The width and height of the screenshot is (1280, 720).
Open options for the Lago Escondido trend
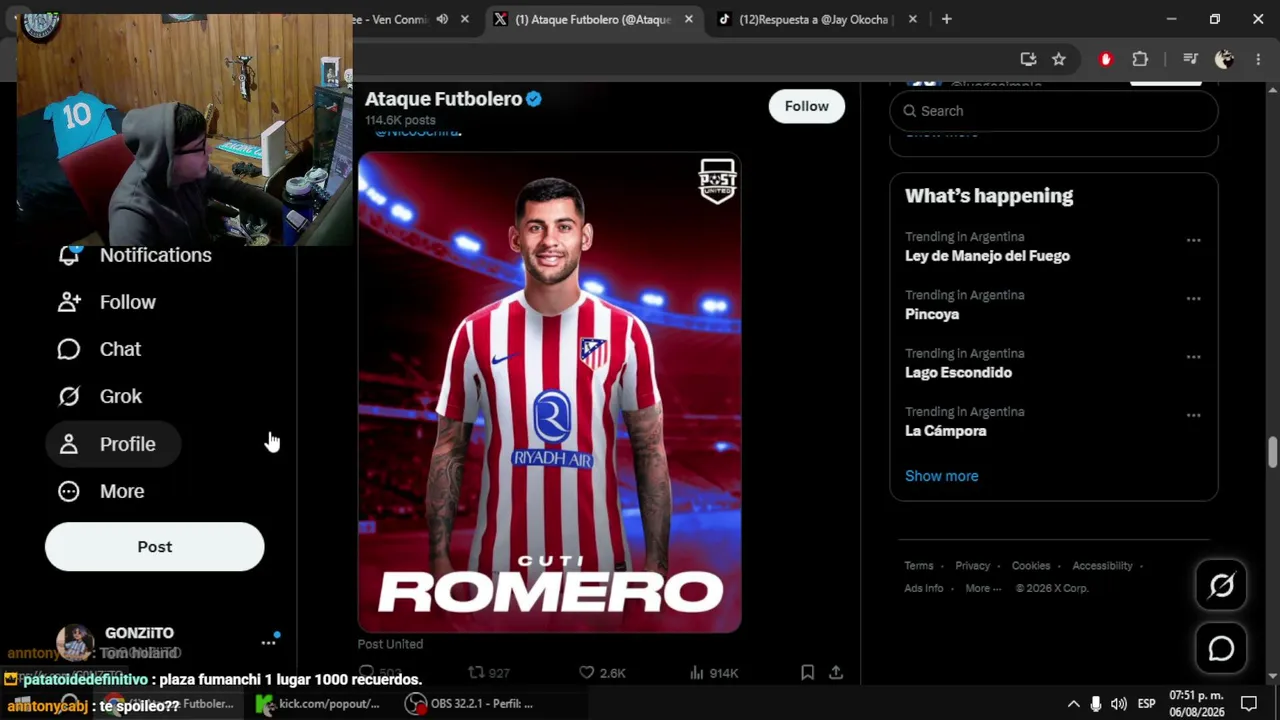tap(1193, 357)
